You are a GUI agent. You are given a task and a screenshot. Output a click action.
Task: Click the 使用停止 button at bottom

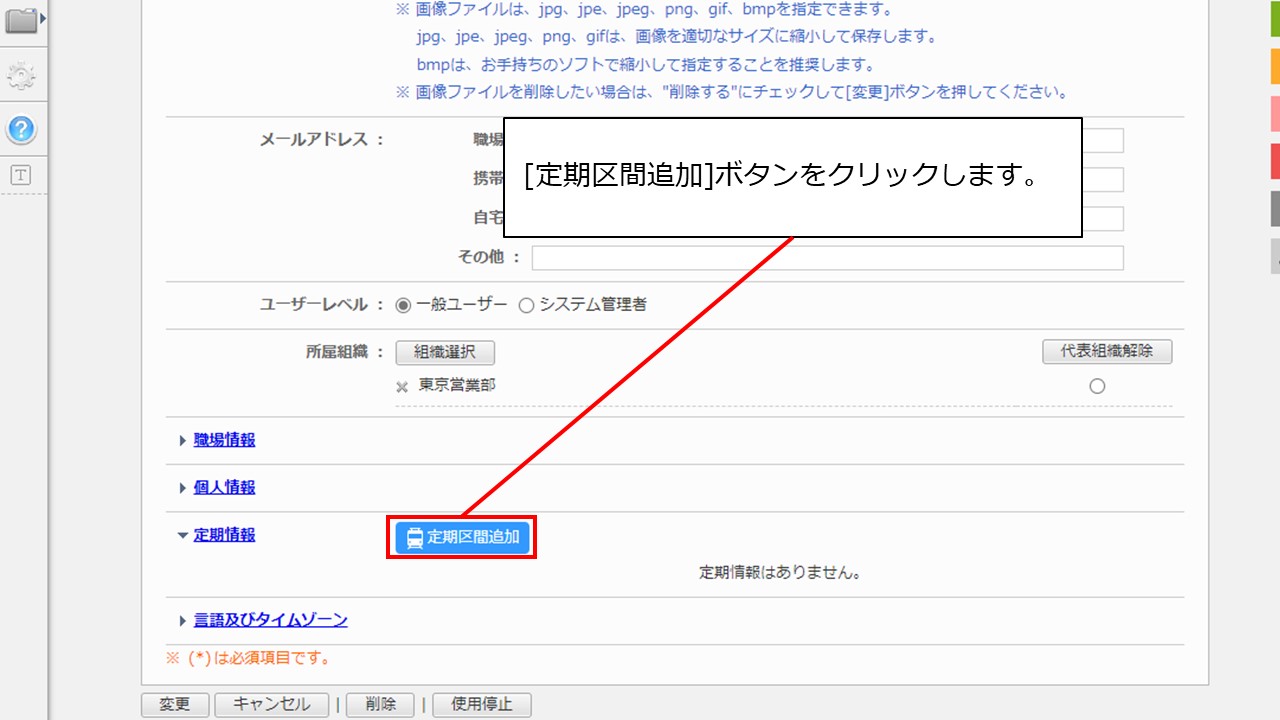(x=483, y=704)
